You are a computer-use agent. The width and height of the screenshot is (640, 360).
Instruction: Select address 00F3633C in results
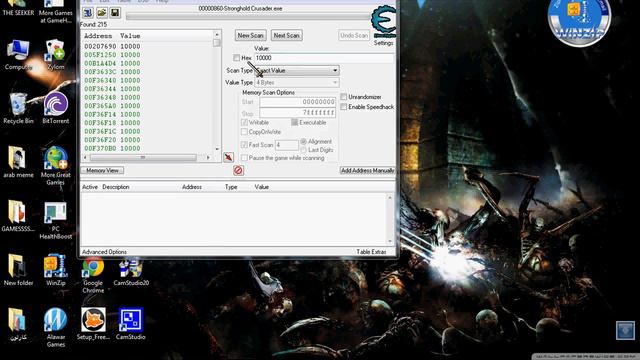[112, 72]
